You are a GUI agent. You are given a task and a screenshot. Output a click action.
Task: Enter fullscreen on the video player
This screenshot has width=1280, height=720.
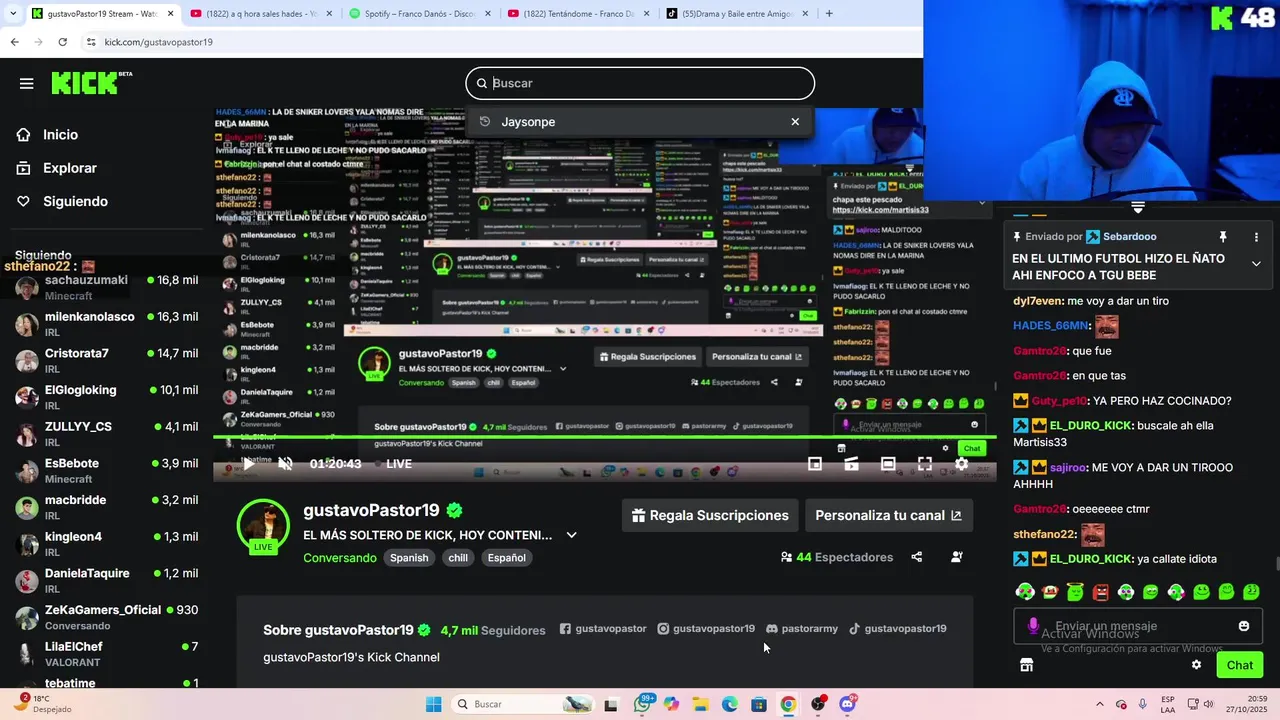coord(925,464)
